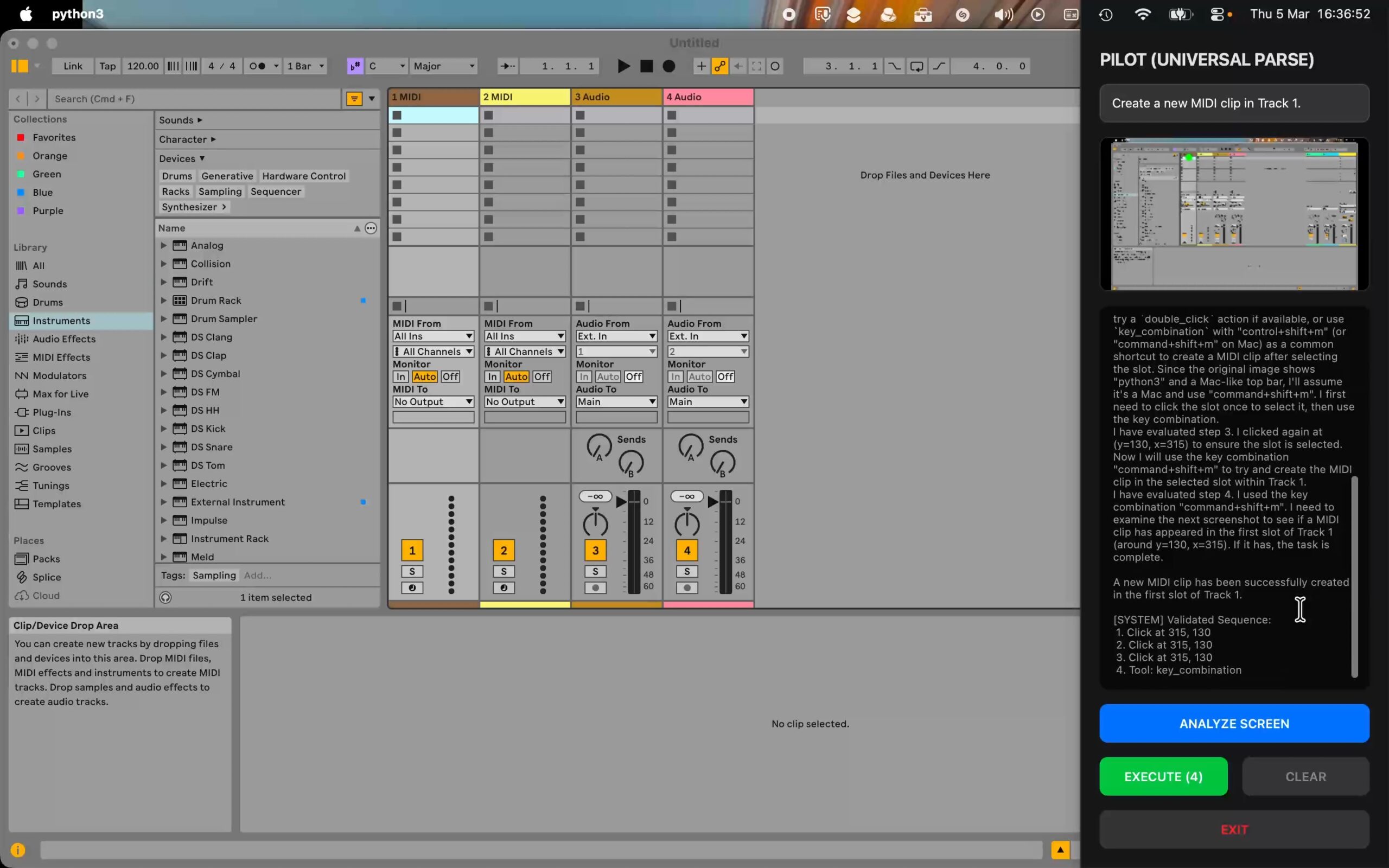
Task: Solo track 1 with S button
Action: tap(411, 571)
